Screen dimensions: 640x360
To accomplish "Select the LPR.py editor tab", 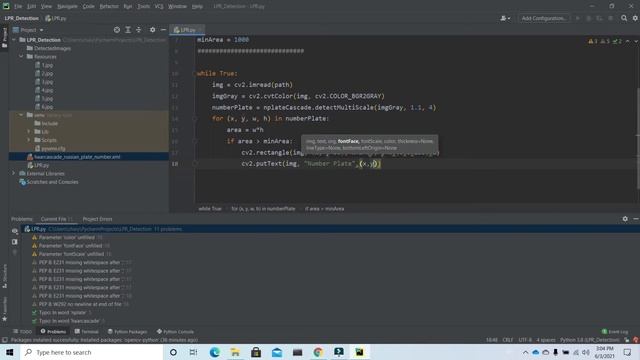I will [187, 30].
